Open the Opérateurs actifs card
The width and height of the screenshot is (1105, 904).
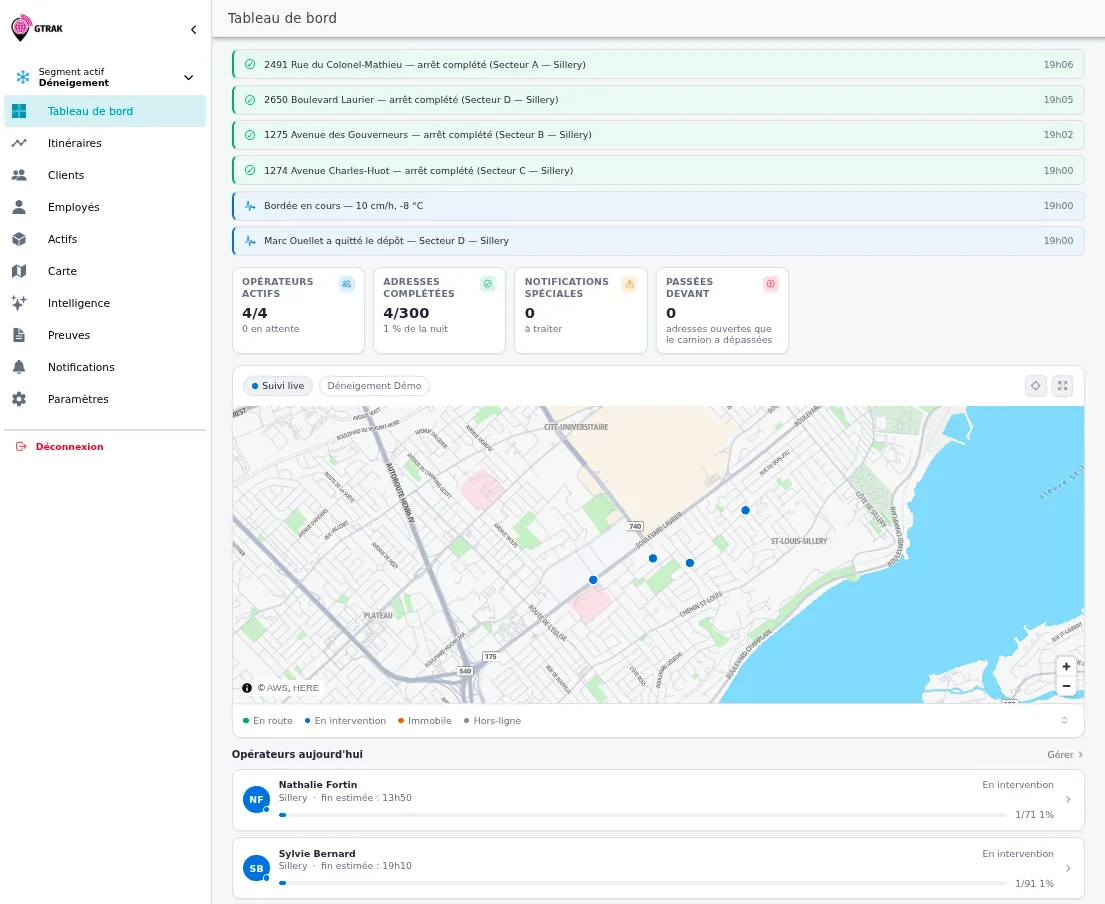(x=298, y=310)
